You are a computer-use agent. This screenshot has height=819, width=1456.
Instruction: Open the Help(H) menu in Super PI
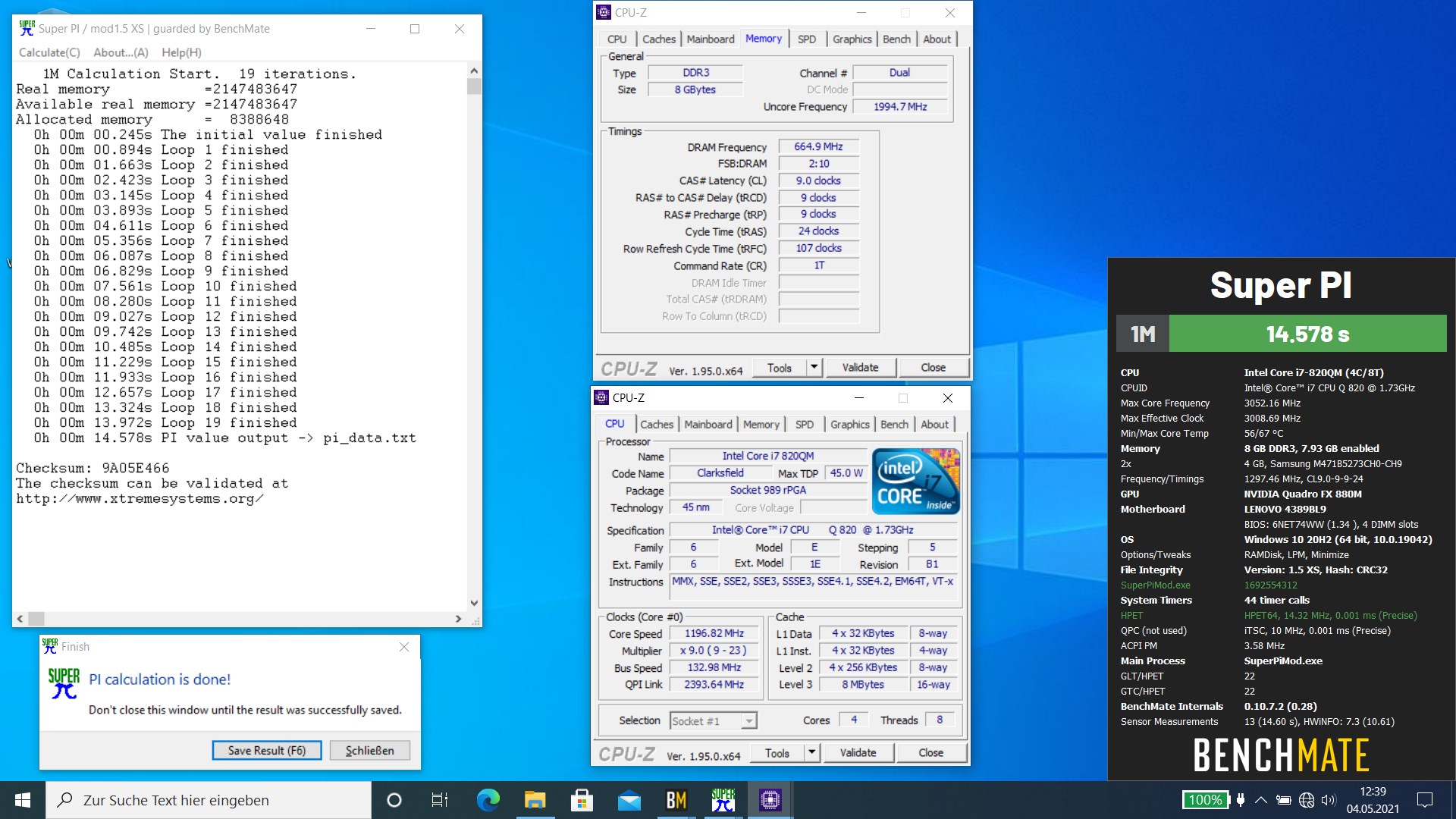[x=181, y=52]
